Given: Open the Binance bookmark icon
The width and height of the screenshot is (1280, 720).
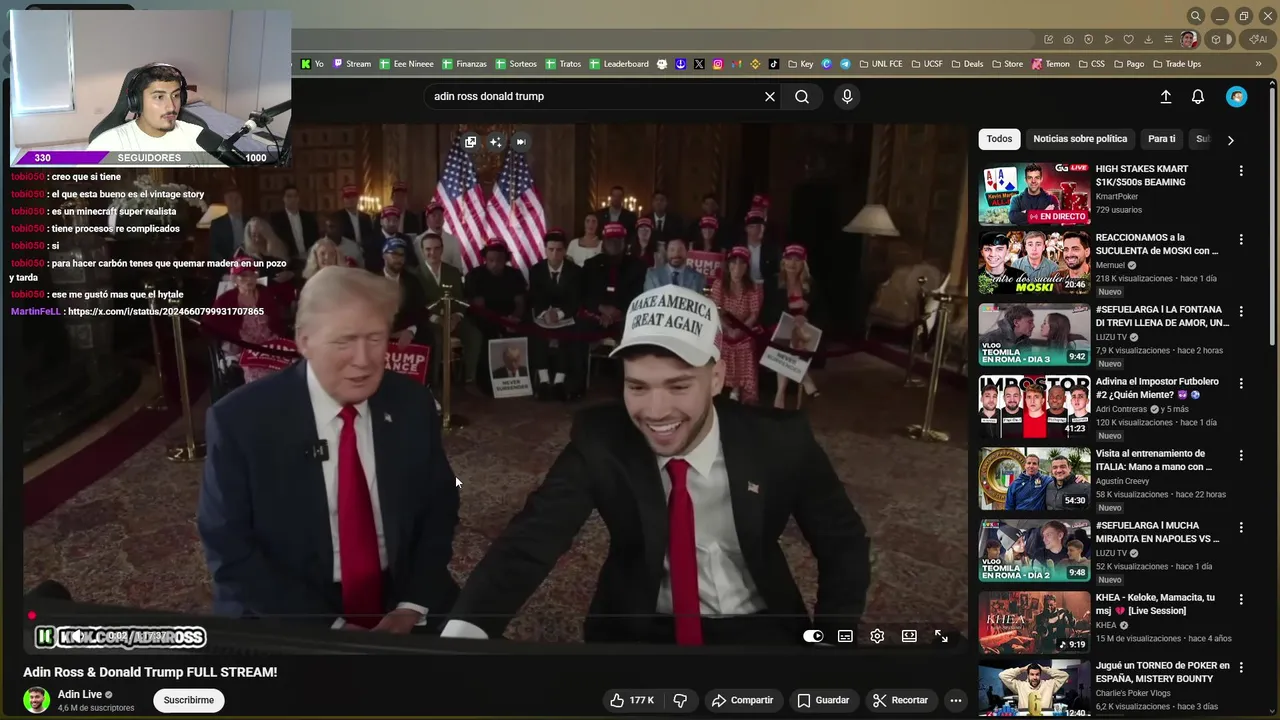Looking at the screenshot, I should (x=755, y=64).
